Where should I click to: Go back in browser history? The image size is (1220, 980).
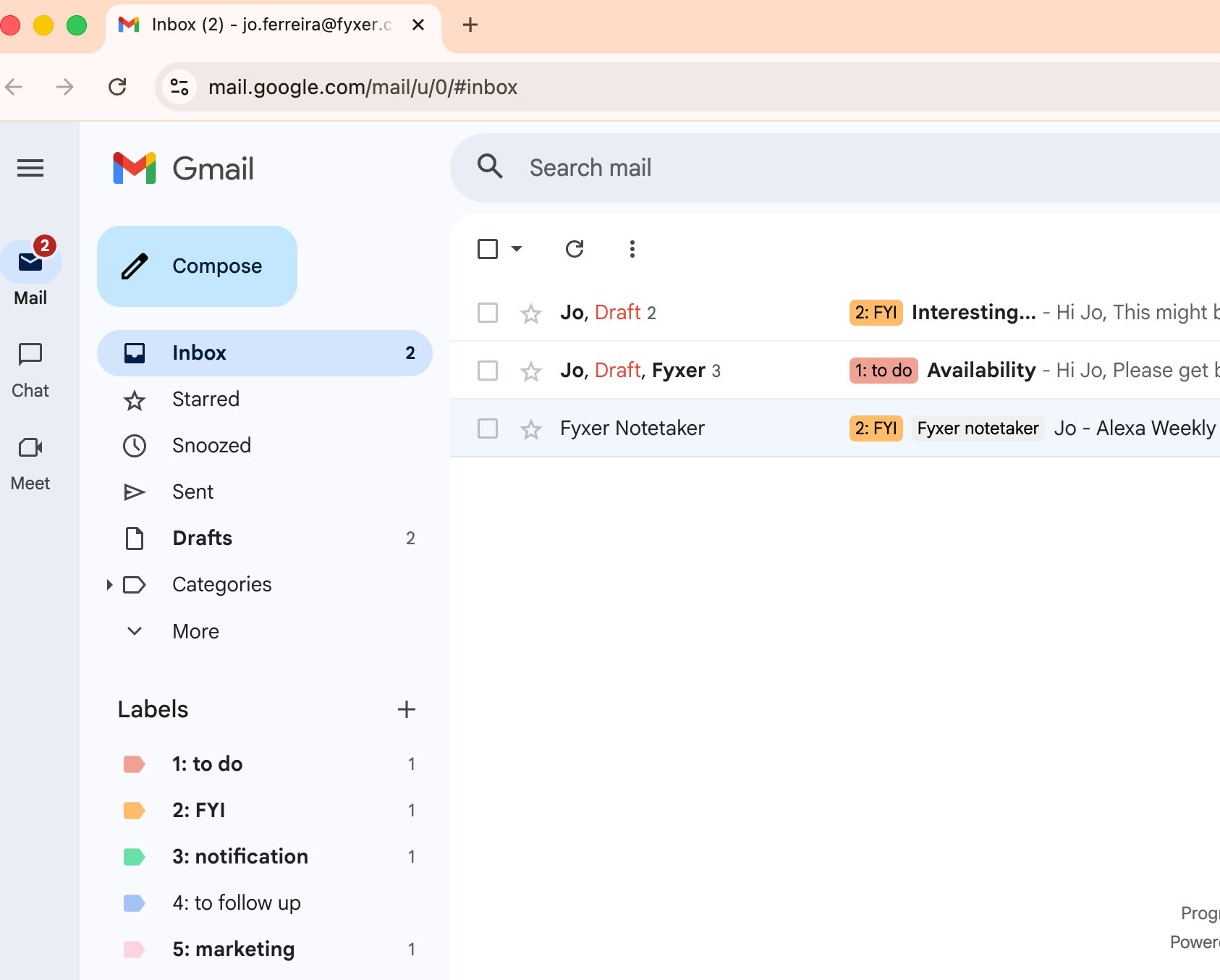(x=14, y=87)
